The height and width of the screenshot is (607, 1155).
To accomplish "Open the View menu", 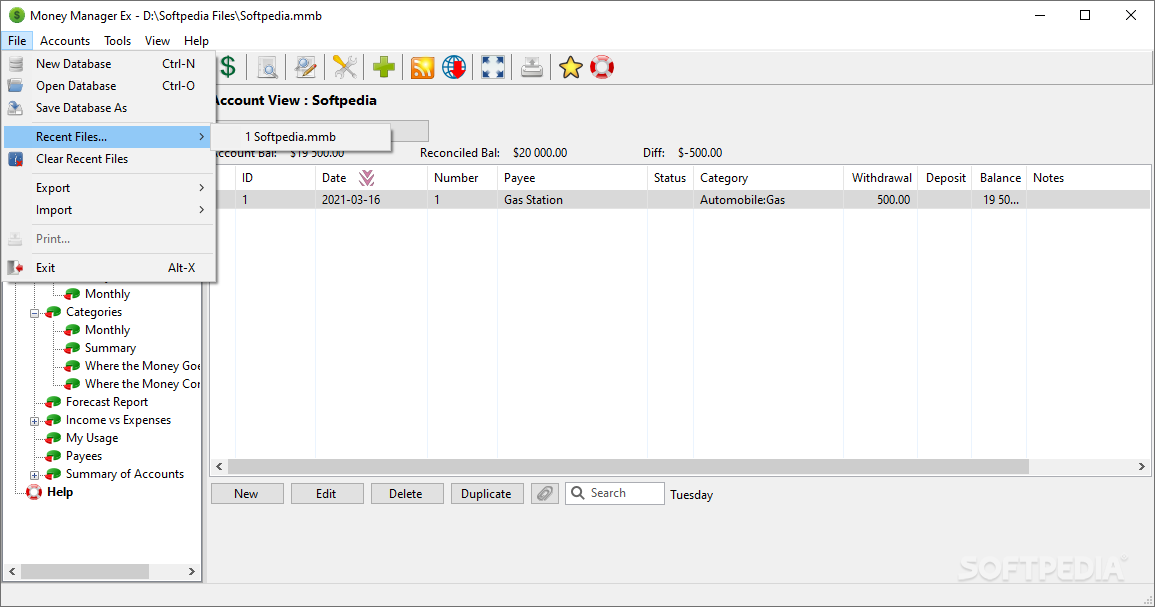I will [x=157, y=41].
